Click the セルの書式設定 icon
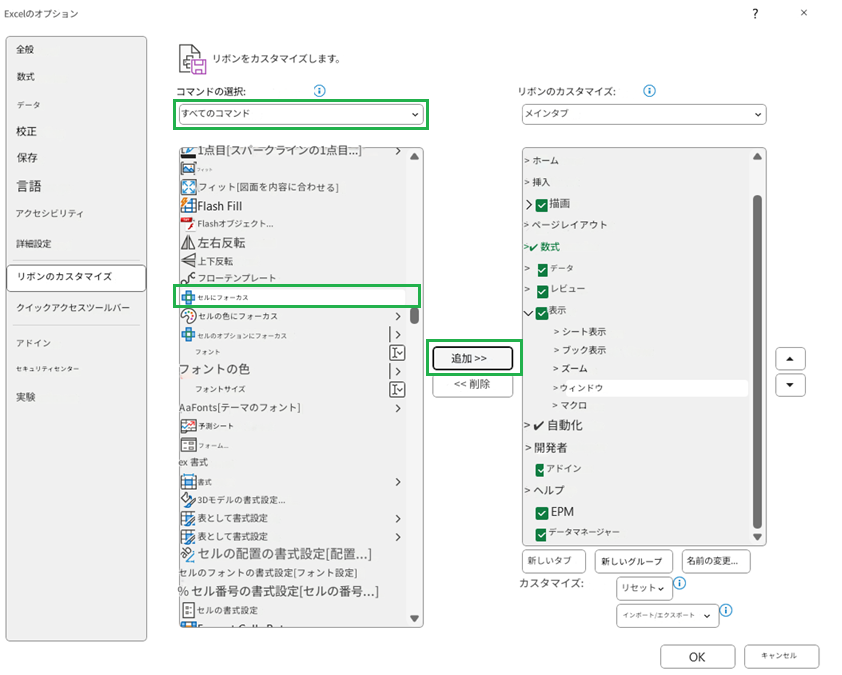 tap(188, 609)
